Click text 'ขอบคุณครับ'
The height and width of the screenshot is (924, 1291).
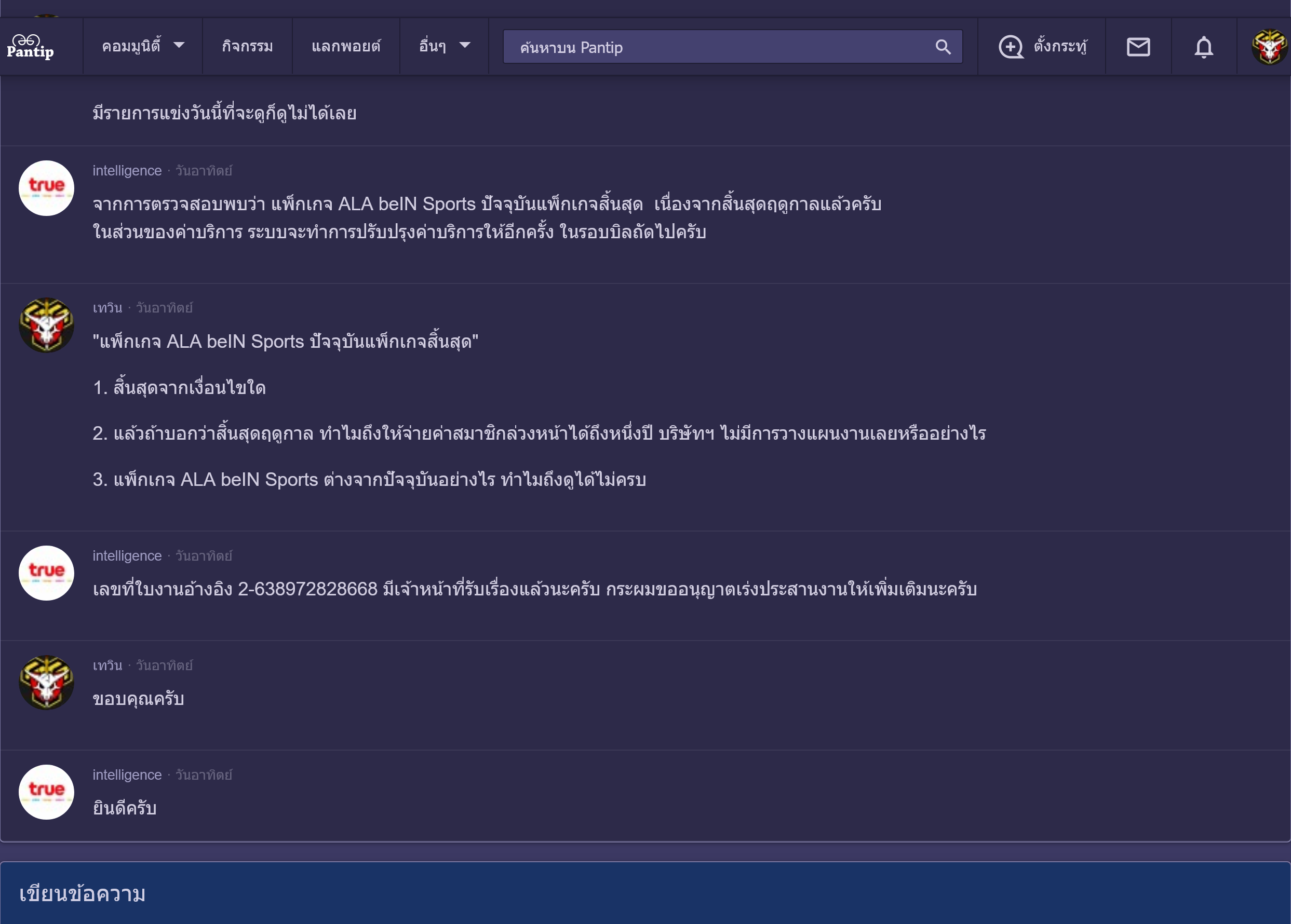pos(138,699)
